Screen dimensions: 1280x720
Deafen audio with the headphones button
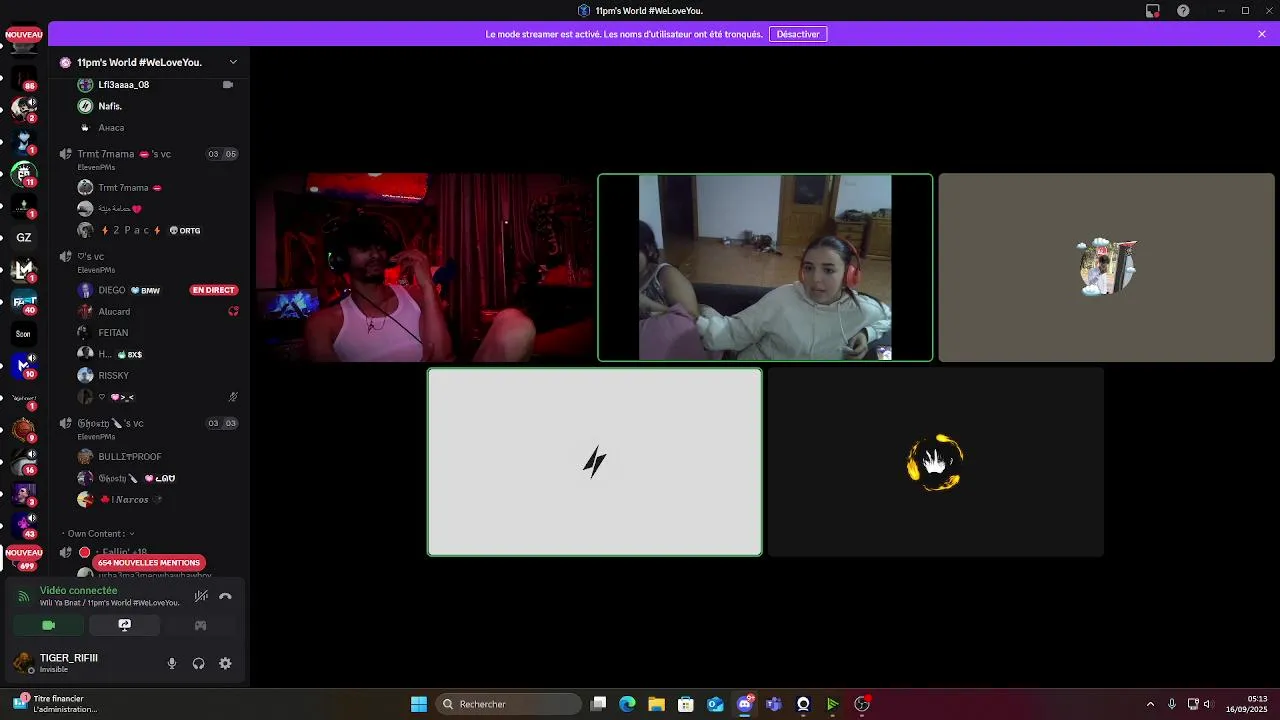click(x=198, y=663)
